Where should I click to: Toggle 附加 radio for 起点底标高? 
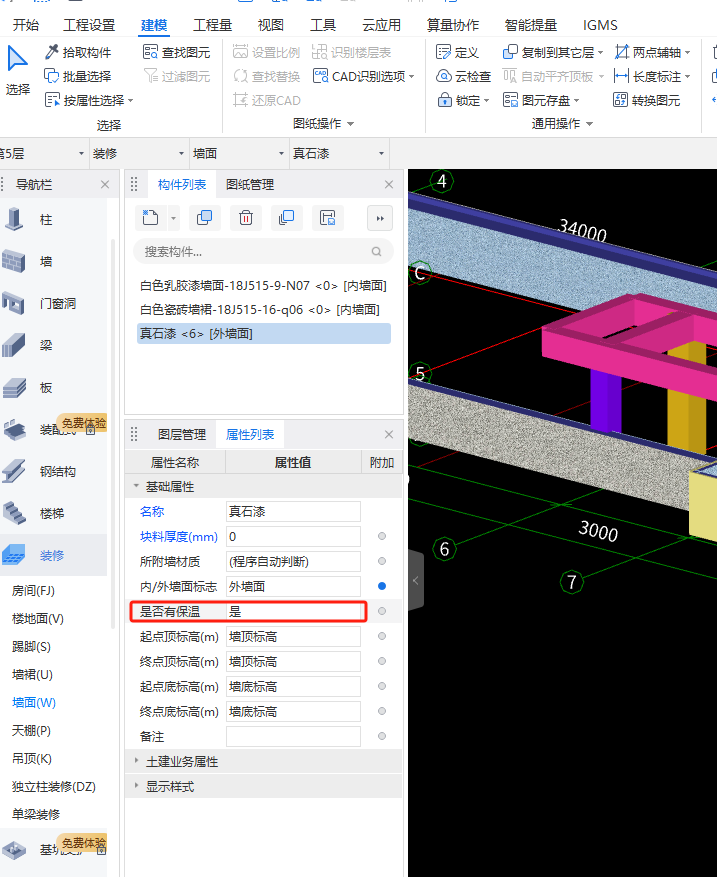(x=382, y=686)
